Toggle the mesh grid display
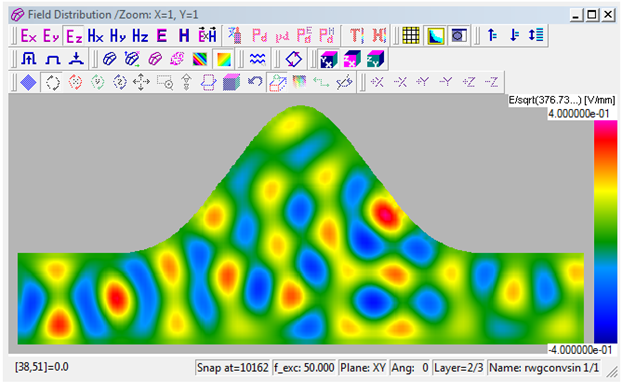Viewport: 622px width, 384px height. [x=411, y=36]
